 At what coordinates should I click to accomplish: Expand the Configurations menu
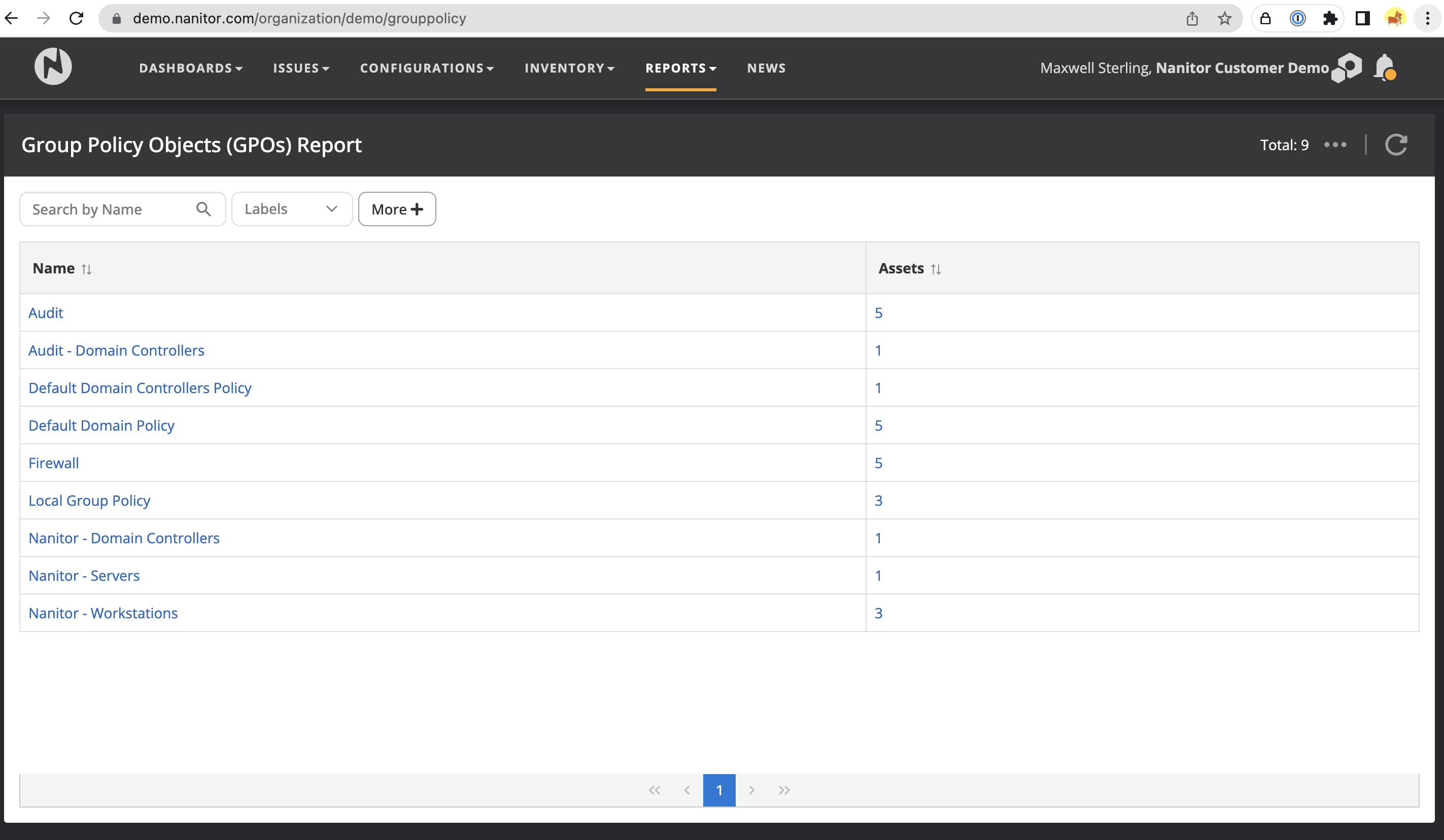pos(426,68)
